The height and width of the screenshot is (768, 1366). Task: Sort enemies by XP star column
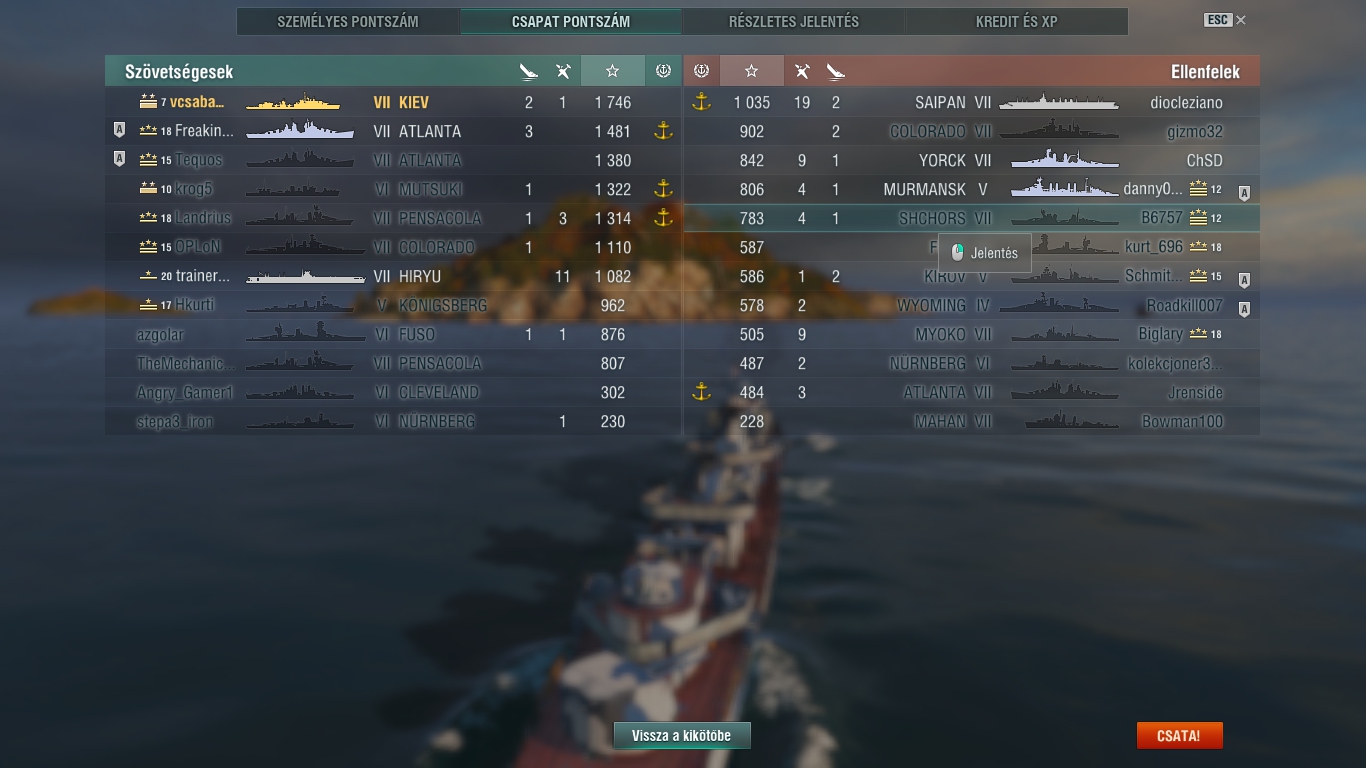pos(751,71)
